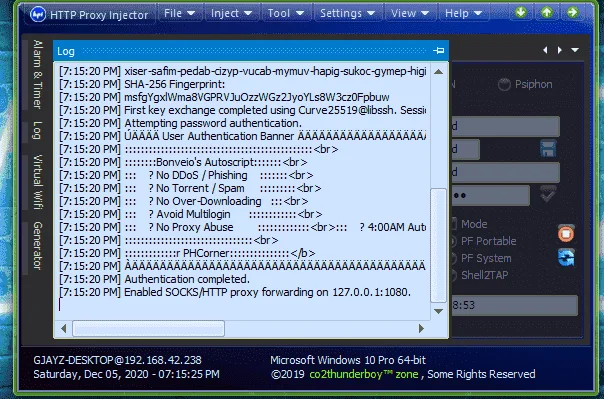Image resolution: width=604 pixels, height=399 pixels.
Task: Click the co2thunderboy zone link
Action: (x=364, y=374)
